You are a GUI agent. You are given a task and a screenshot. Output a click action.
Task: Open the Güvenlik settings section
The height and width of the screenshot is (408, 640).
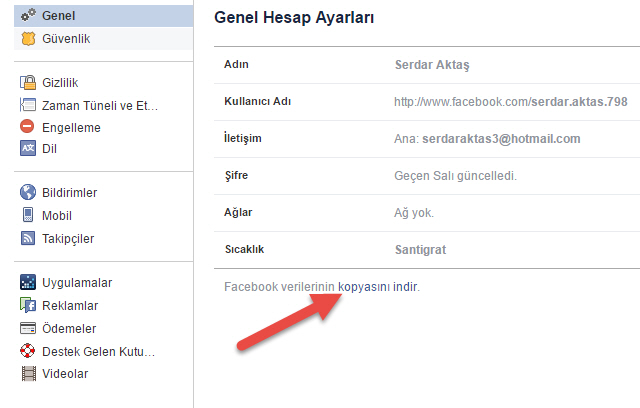coord(104,39)
